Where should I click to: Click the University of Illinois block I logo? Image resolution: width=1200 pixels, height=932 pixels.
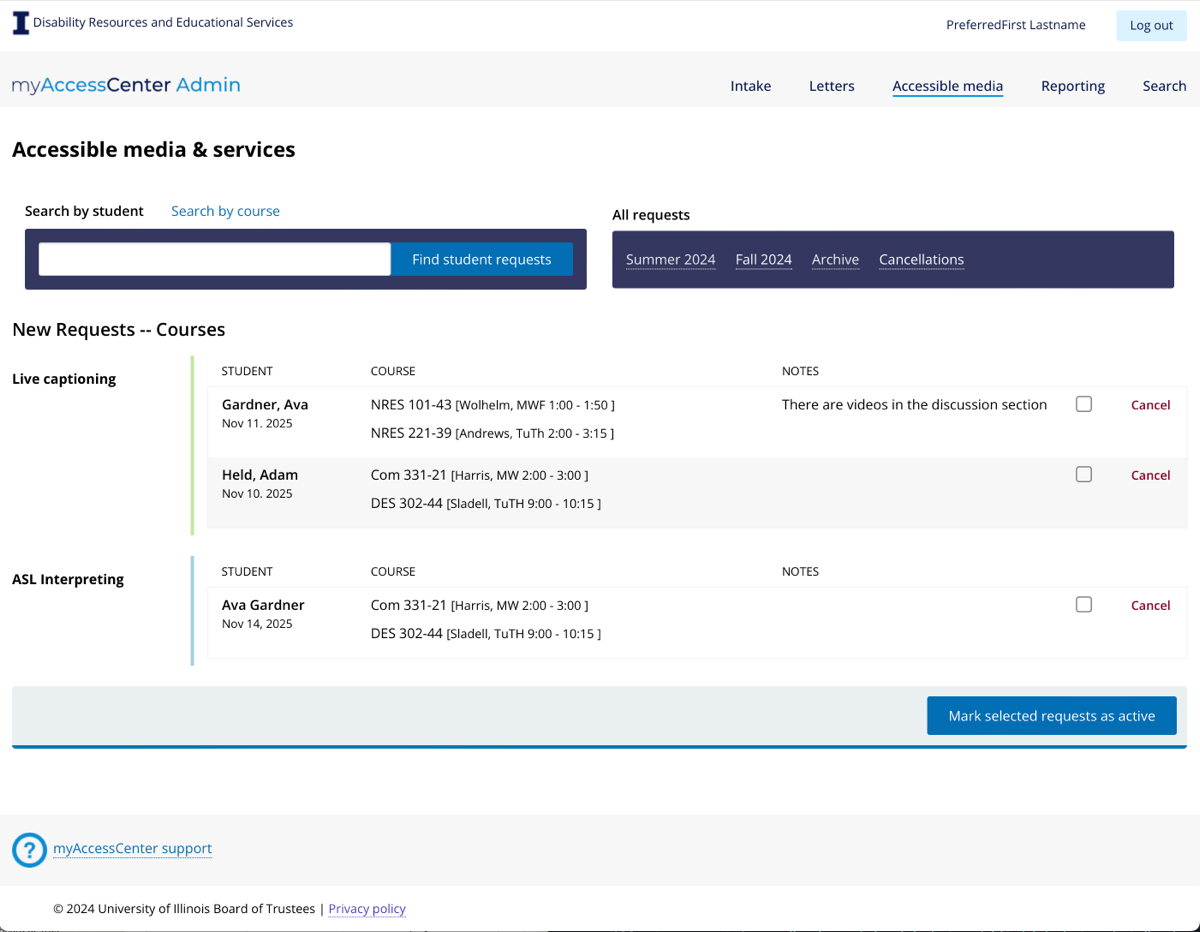tap(20, 23)
